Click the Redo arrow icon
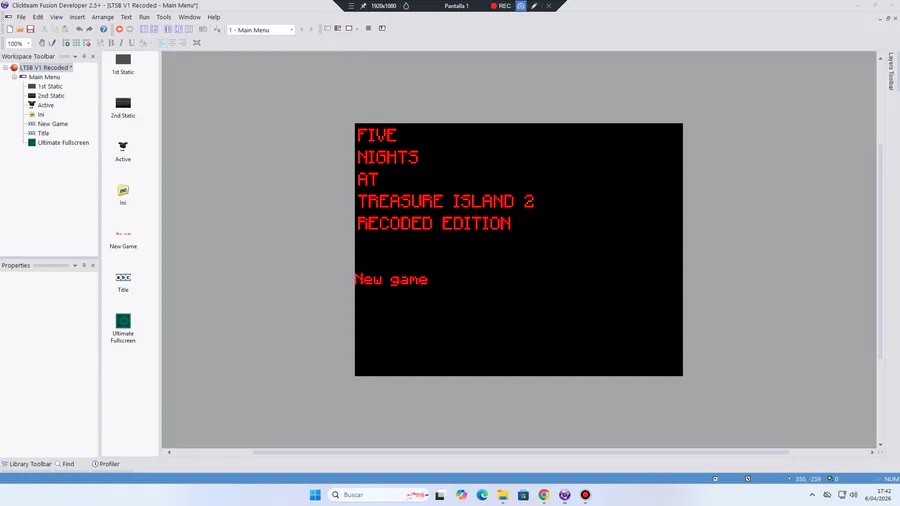 coord(90,29)
